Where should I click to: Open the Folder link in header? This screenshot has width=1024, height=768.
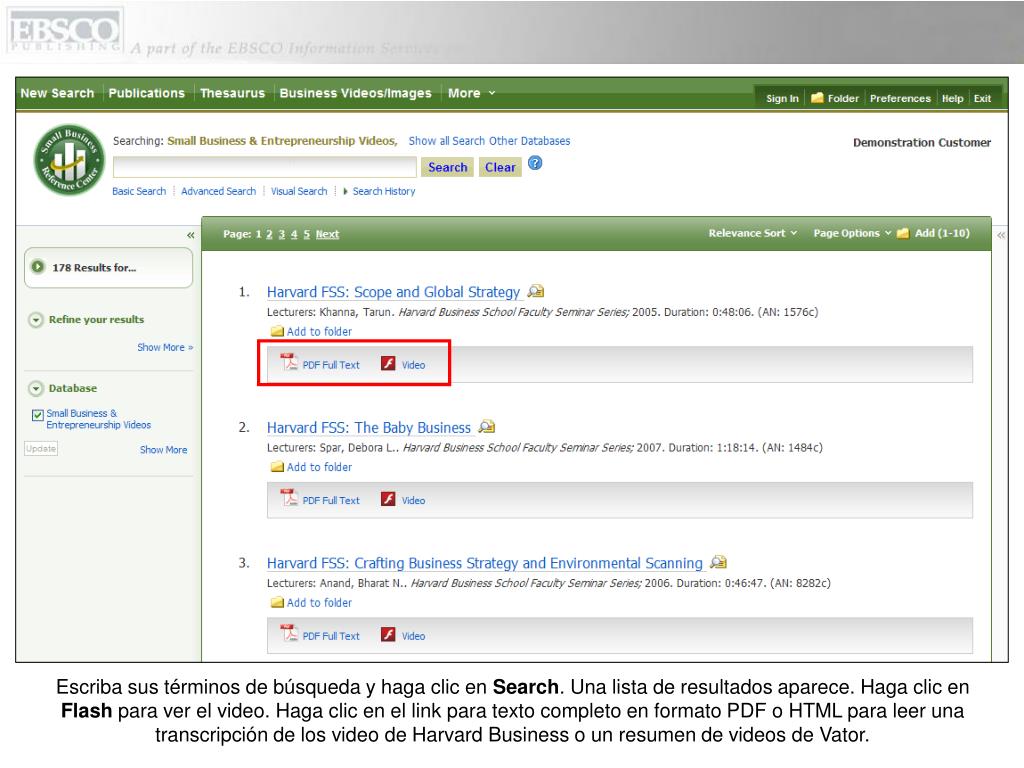(x=843, y=99)
